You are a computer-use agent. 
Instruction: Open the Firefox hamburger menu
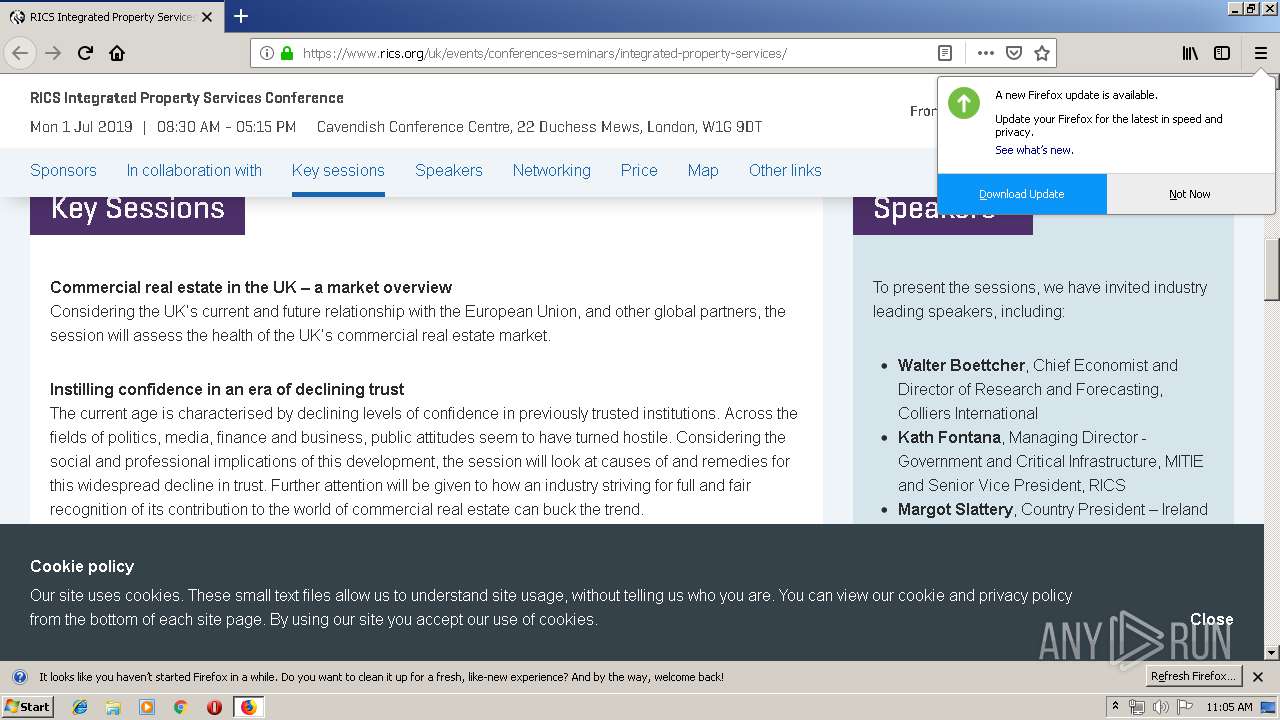[x=1260, y=53]
